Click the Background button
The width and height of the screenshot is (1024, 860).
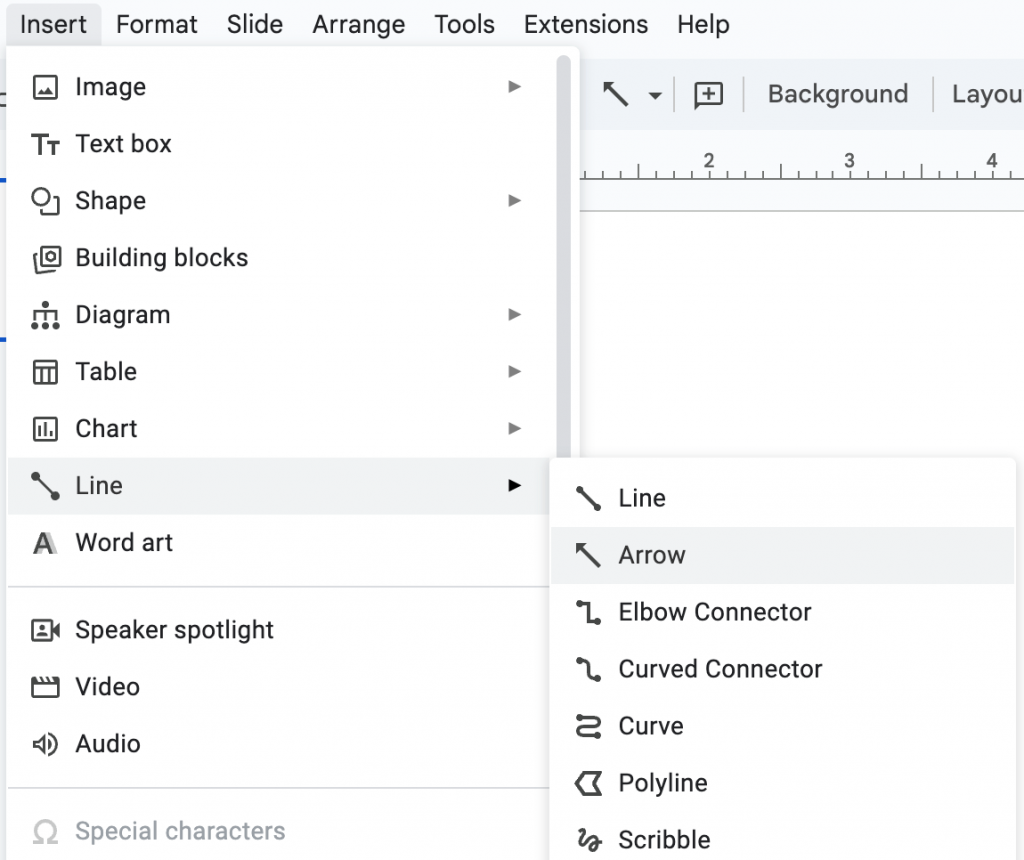pyautogui.click(x=838, y=94)
